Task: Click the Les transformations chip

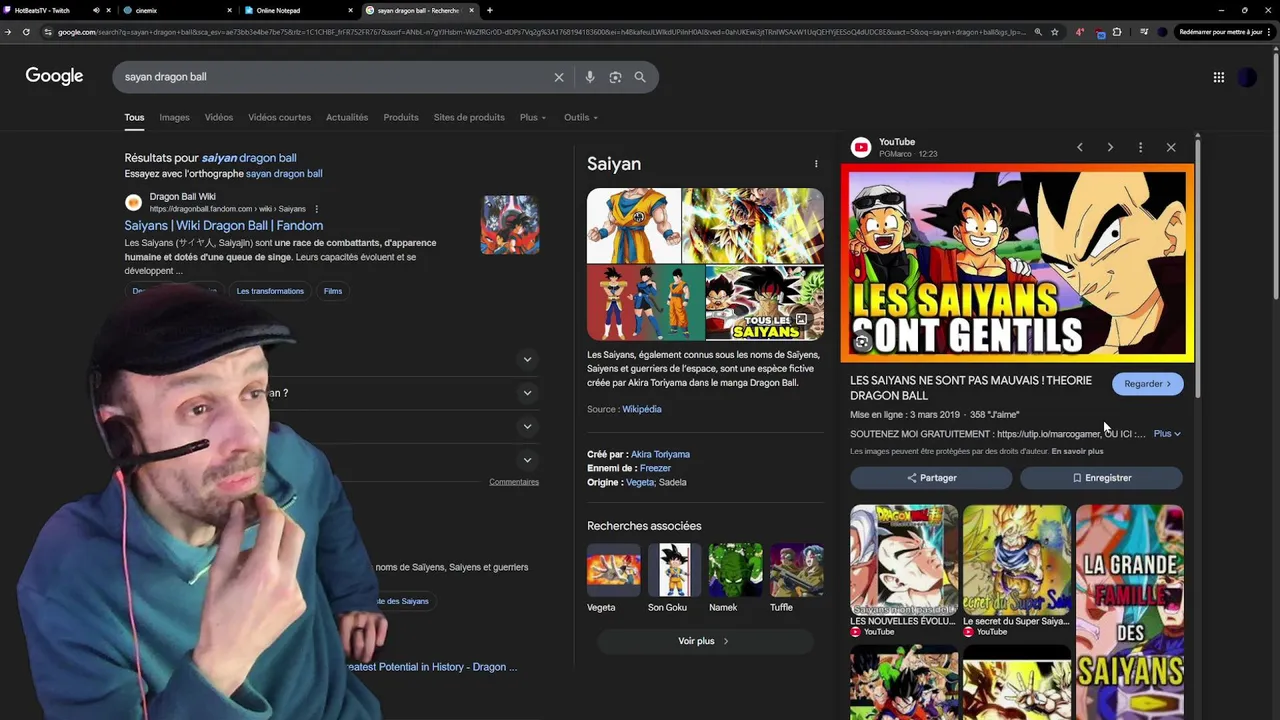Action: click(x=270, y=291)
